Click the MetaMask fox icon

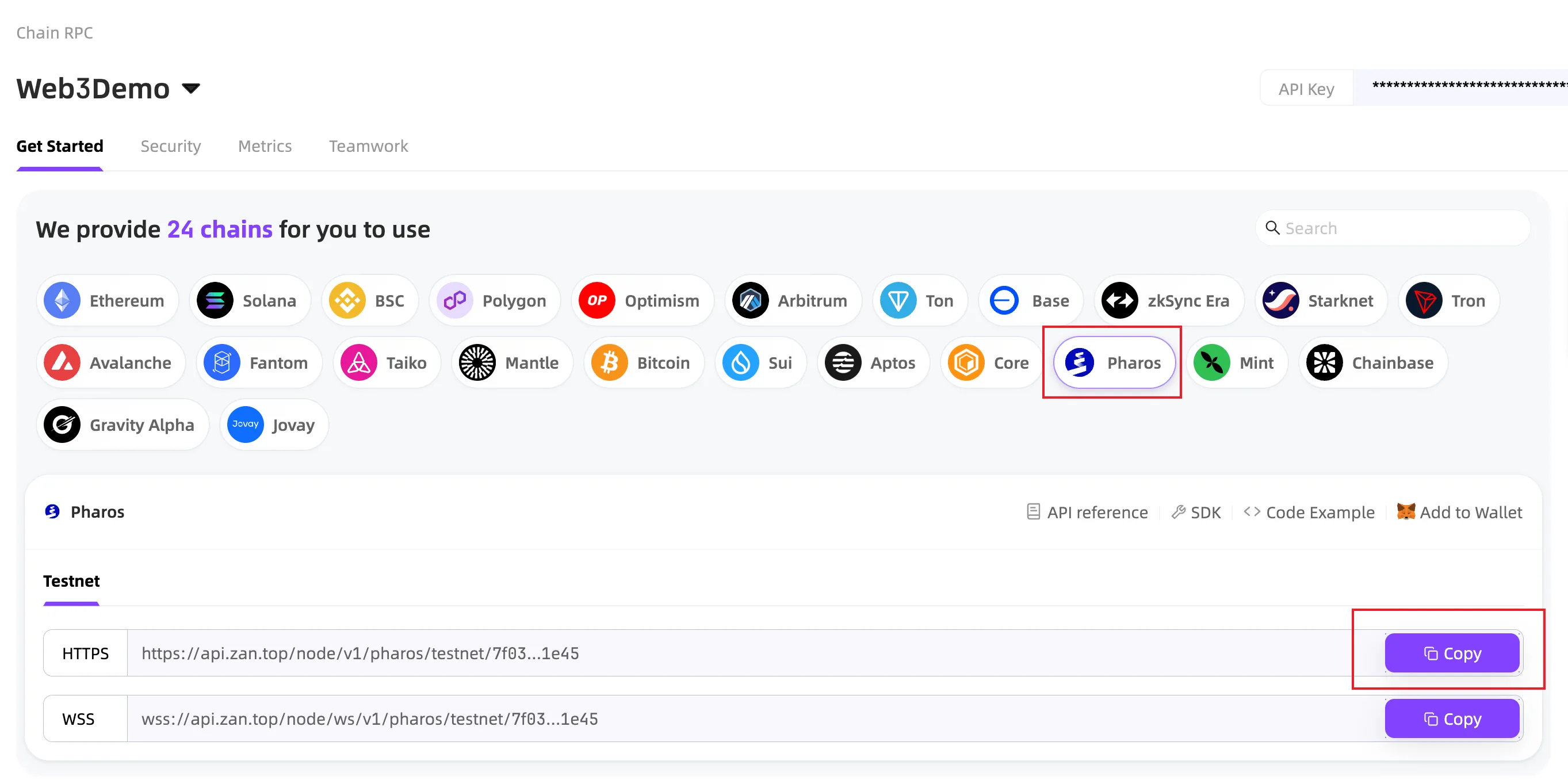pyautogui.click(x=1405, y=511)
